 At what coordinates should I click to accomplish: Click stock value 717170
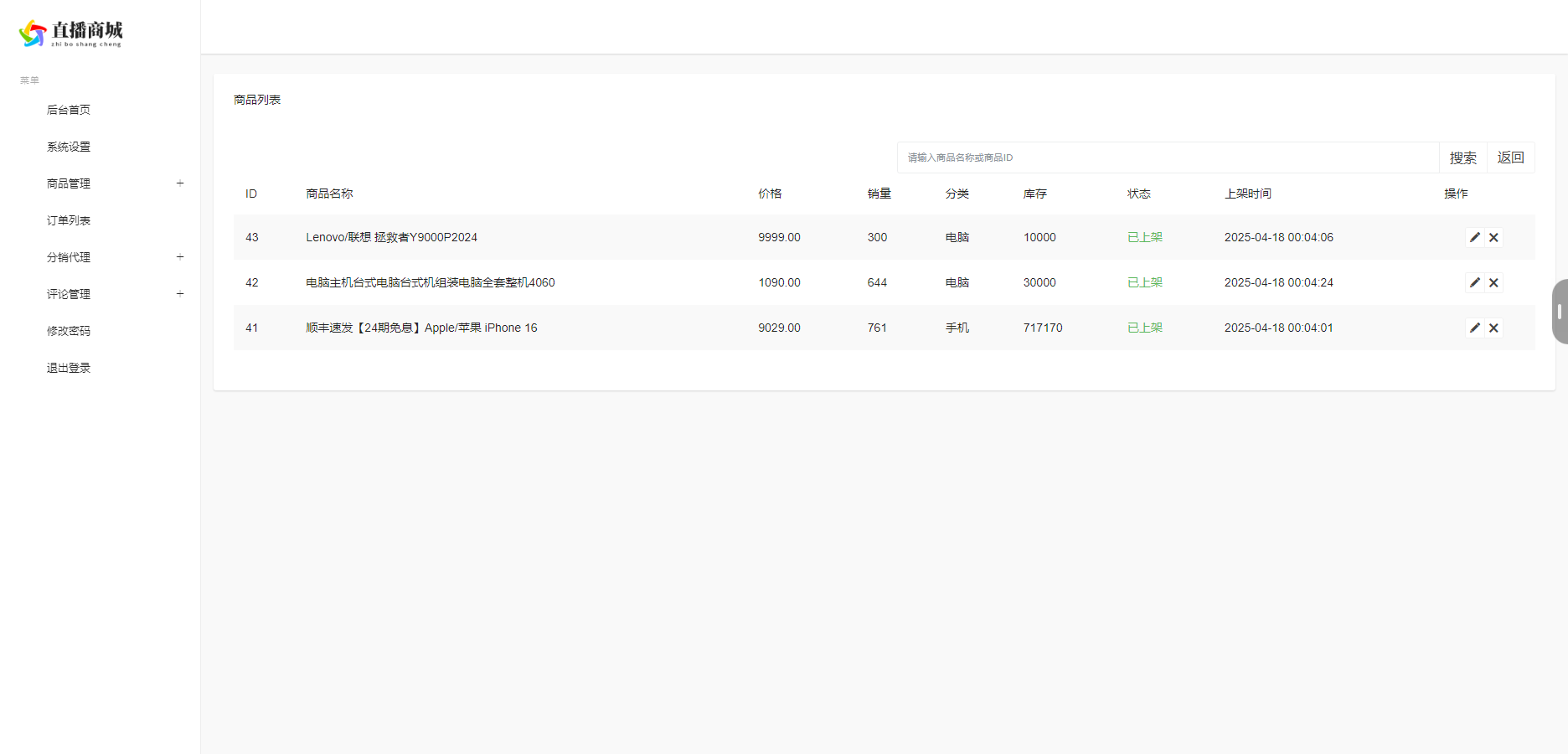1043,328
